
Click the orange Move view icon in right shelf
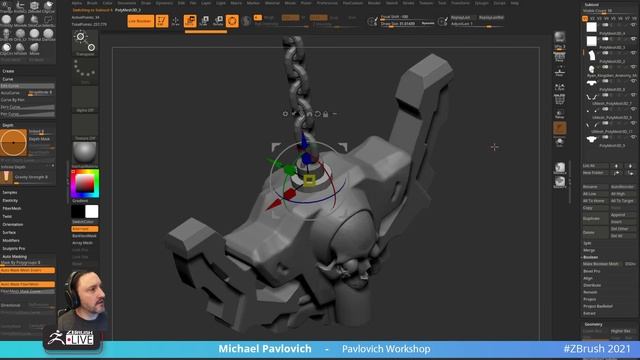(x=560, y=128)
